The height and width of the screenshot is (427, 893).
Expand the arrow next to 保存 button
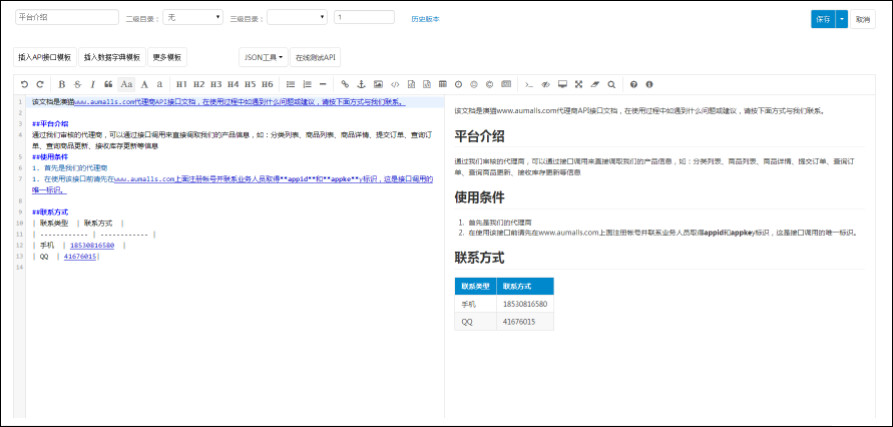tap(842, 19)
